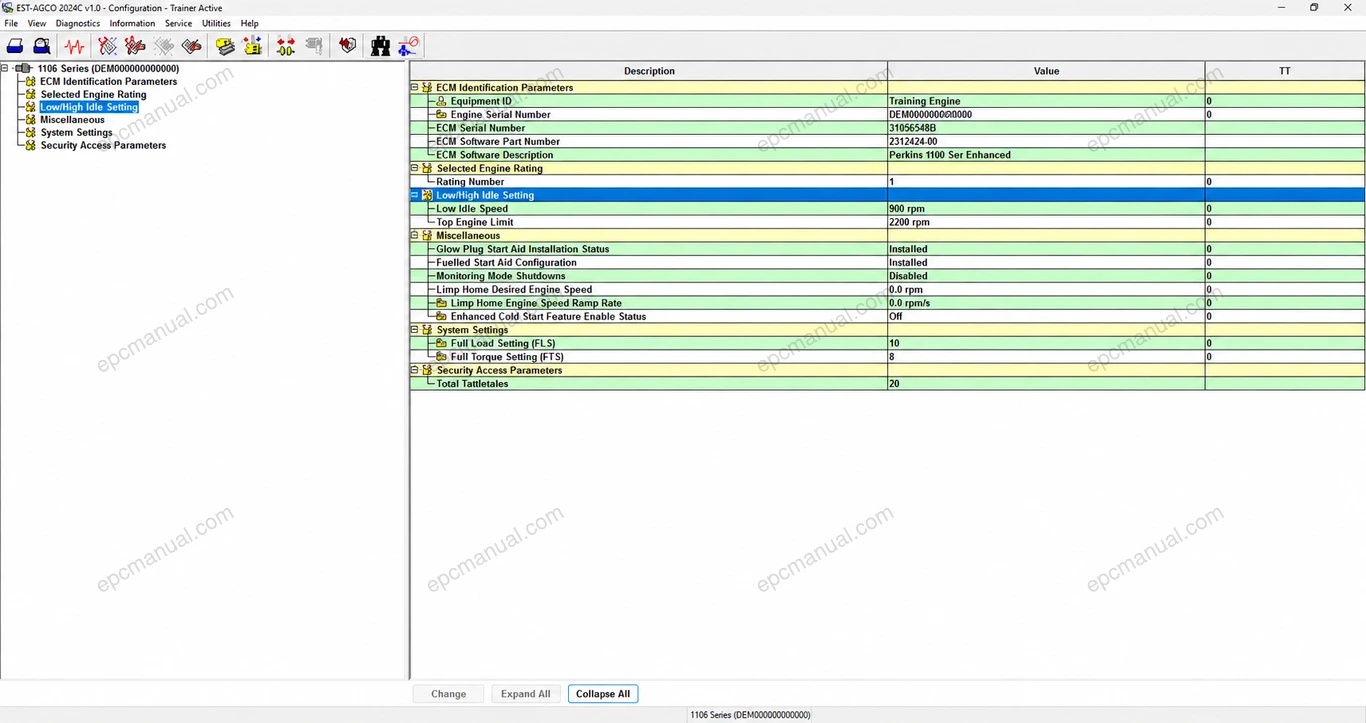This screenshot has height=723, width=1366.
Task: Collapse the ECM Identification Parameters grid group
Action: point(415,88)
